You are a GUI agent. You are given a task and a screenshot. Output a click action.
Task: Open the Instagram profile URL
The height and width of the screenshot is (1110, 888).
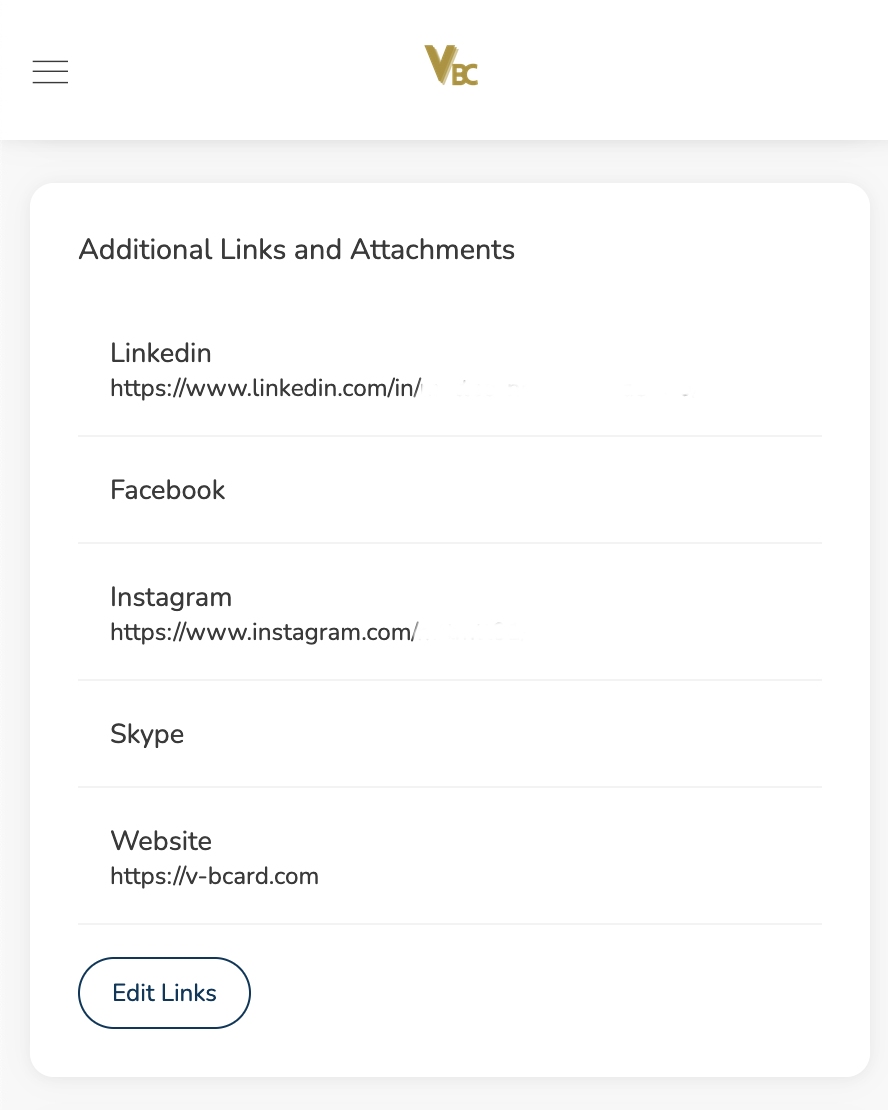point(315,631)
